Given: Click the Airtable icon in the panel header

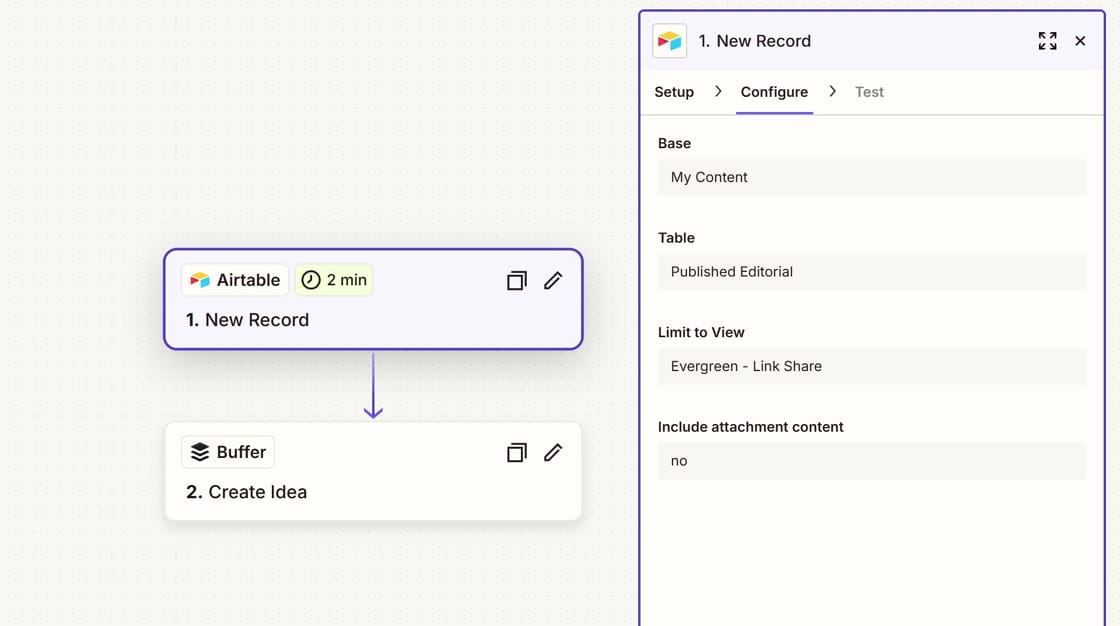Looking at the screenshot, I should (x=669, y=41).
